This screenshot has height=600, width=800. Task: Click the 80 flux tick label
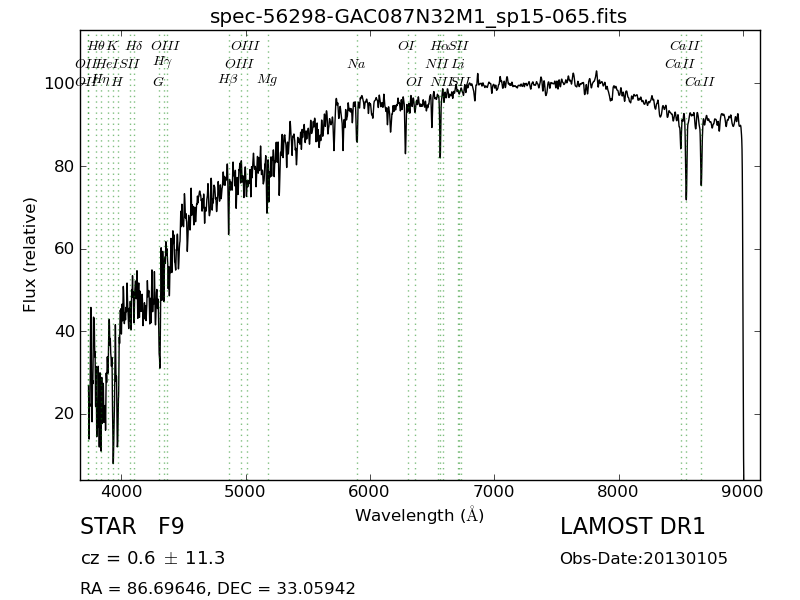pyautogui.click(x=64, y=166)
